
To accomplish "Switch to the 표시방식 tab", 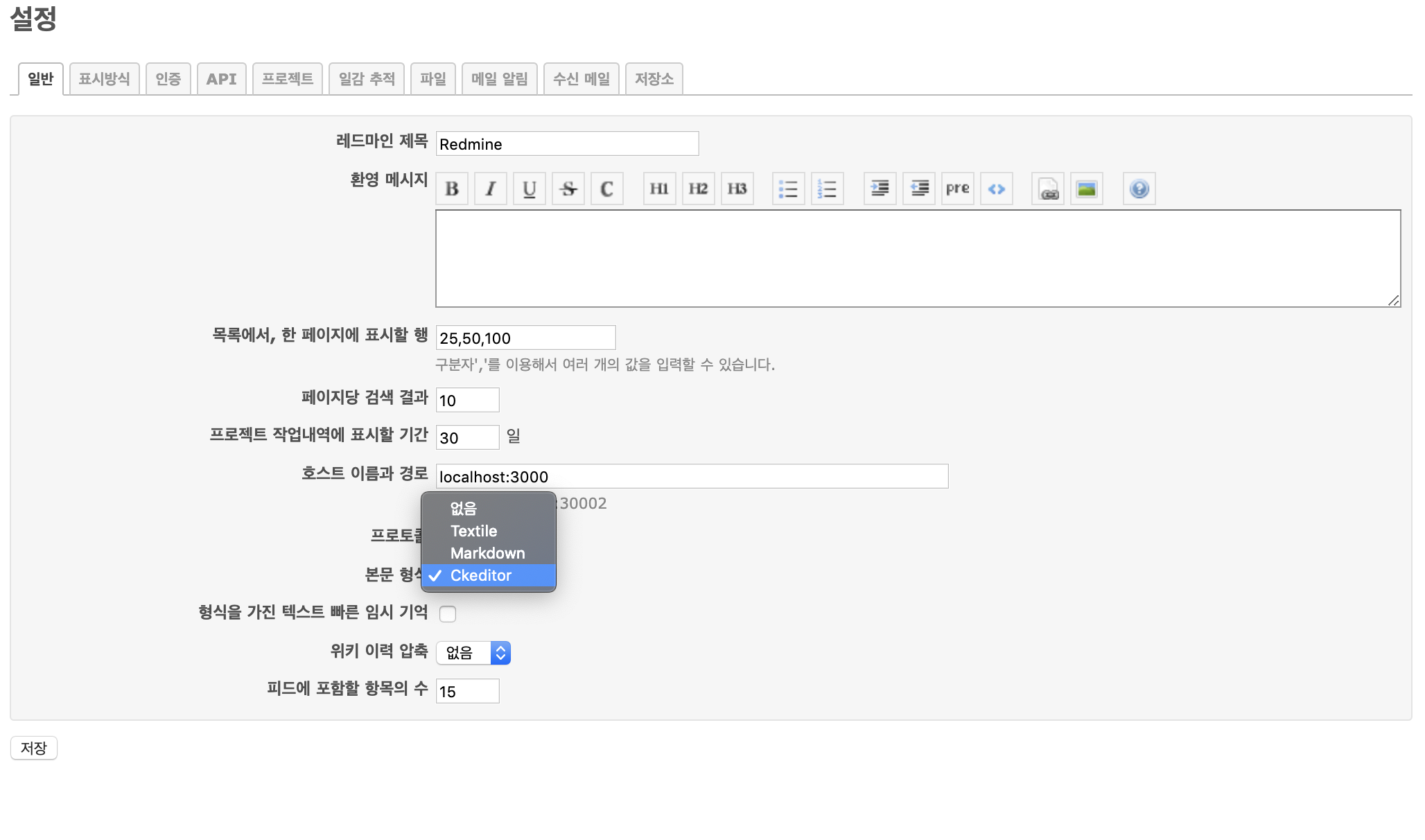I will click(104, 79).
